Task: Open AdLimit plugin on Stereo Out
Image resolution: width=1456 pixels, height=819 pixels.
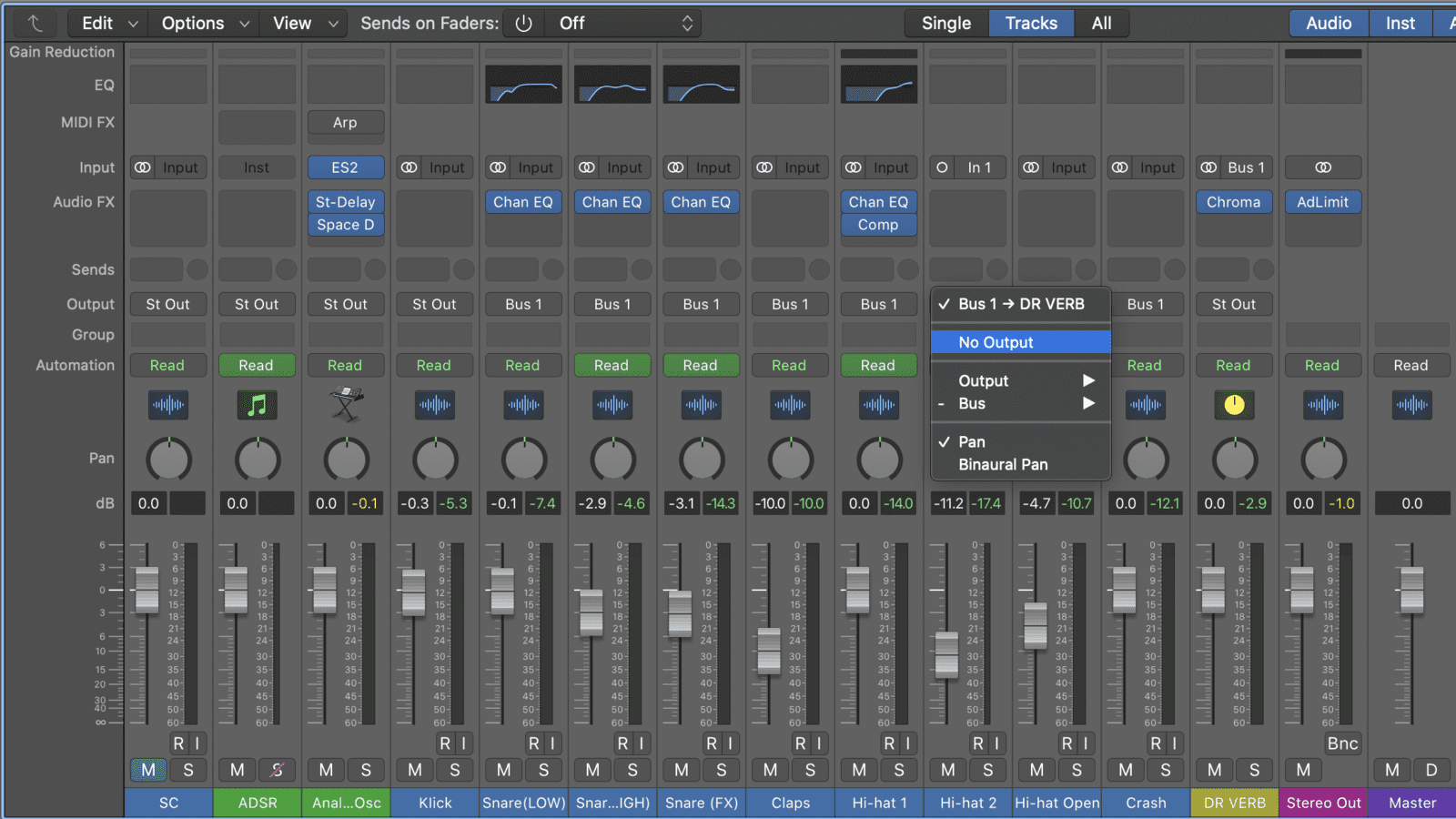Action: 1323,202
